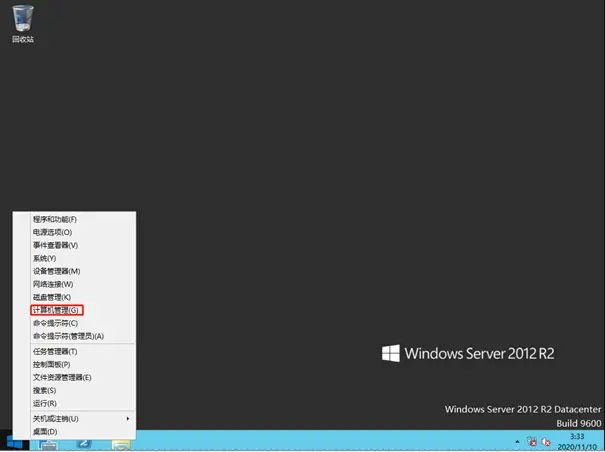Choose 磁盘管理(K) in the menu
Screen dimensions: 605x452
pos(74,297)
